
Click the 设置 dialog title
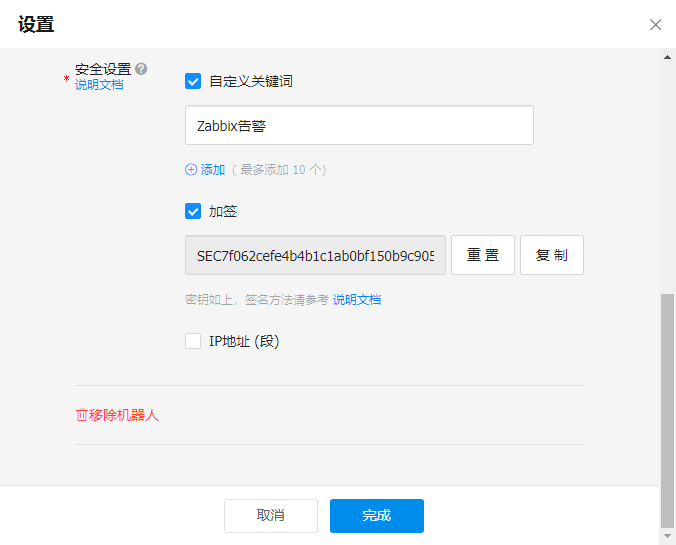pyautogui.click(x=36, y=25)
